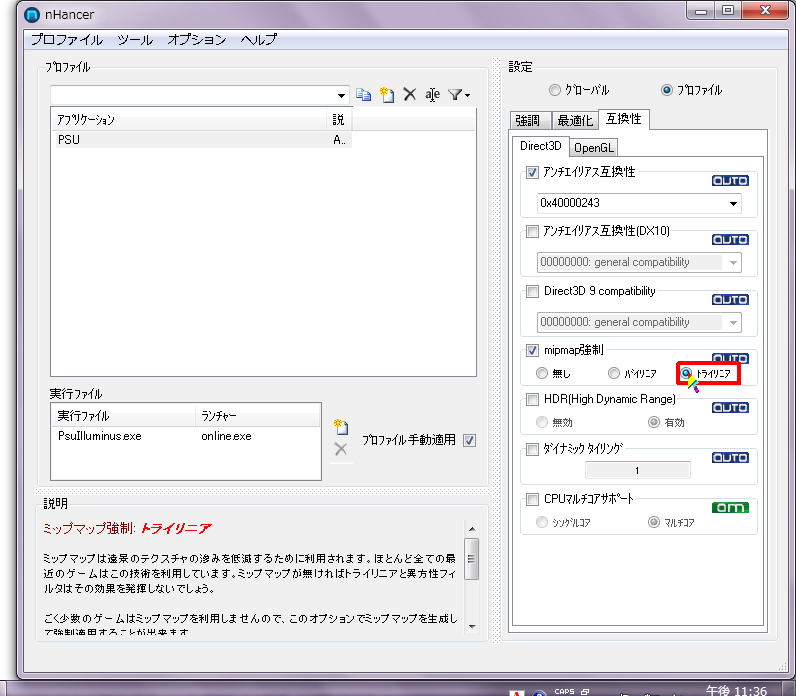Viewport: 796px width, 696px height.
Task: Select the プロファイル radio button in 設定
Action: pos(667,90)
